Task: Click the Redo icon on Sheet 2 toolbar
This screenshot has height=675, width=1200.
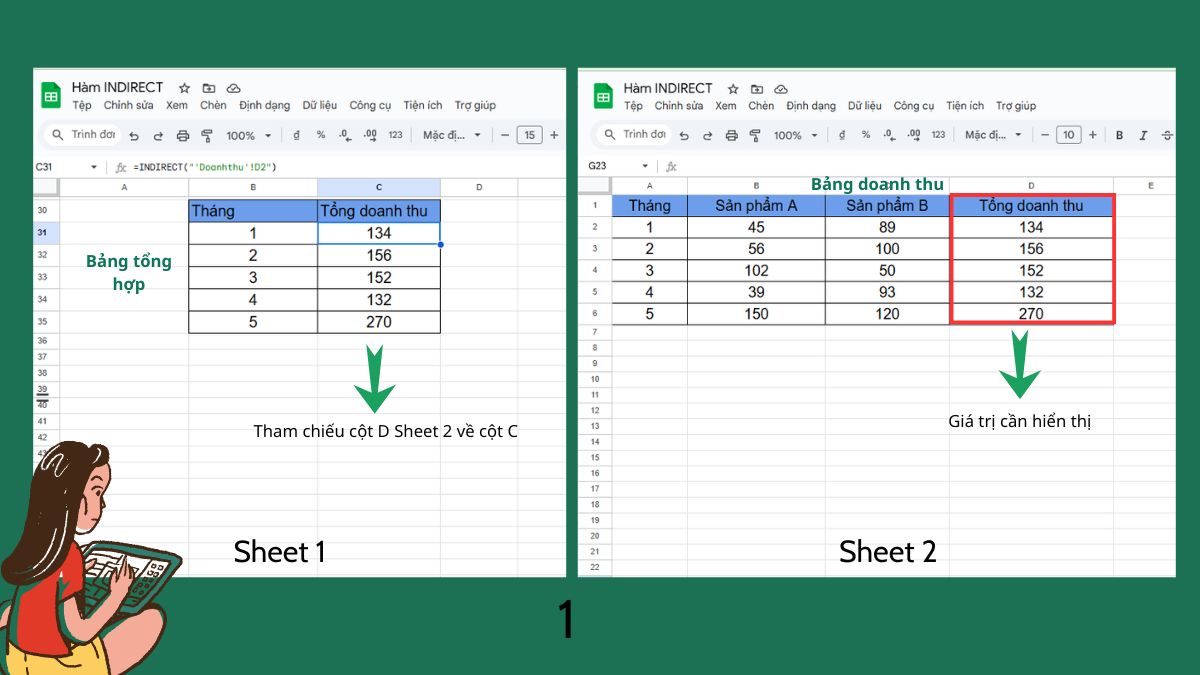Action: [708, 135]
